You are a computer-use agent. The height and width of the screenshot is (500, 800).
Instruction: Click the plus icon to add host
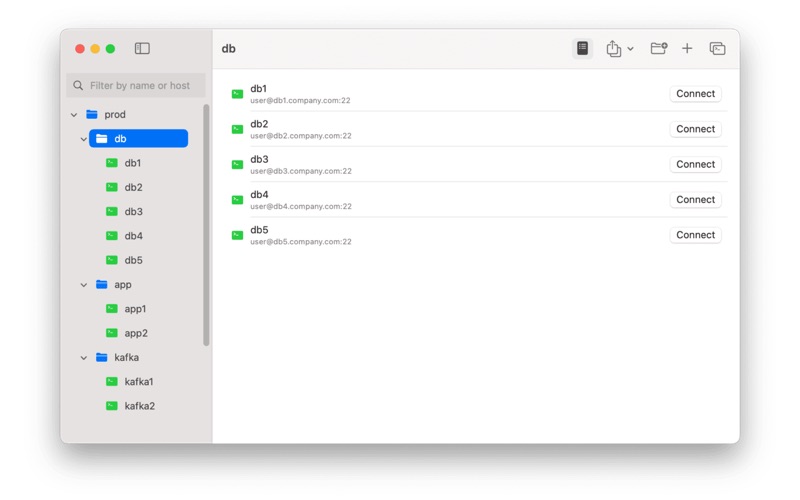(687, 48)
